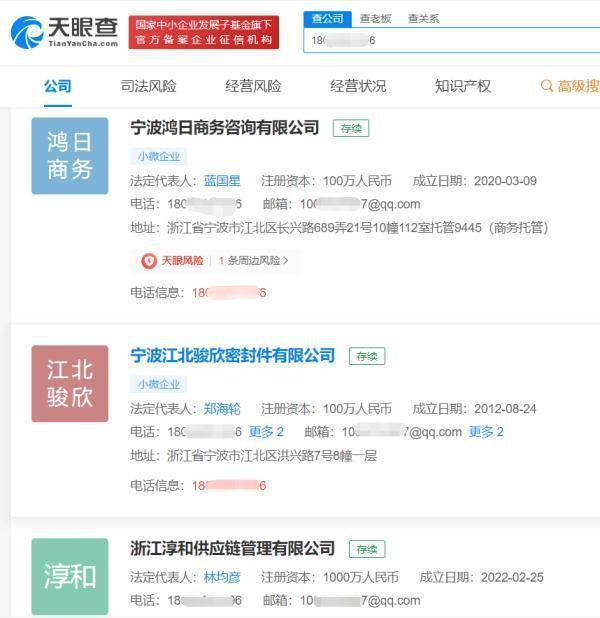Open legal representative 蓝国星
This screenshot has width=600, height=618.
pos(222,181)
